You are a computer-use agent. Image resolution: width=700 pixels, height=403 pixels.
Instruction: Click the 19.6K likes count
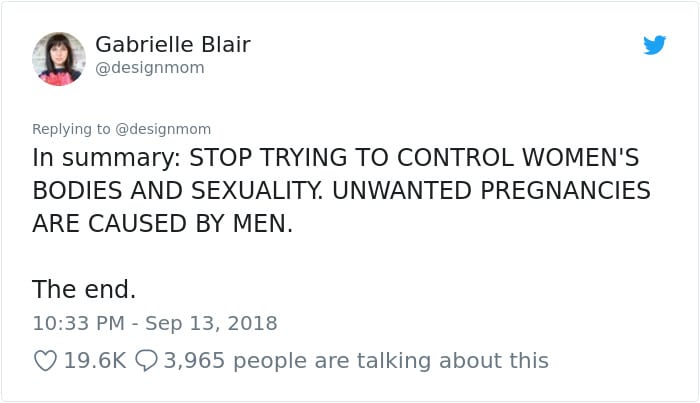94,361
